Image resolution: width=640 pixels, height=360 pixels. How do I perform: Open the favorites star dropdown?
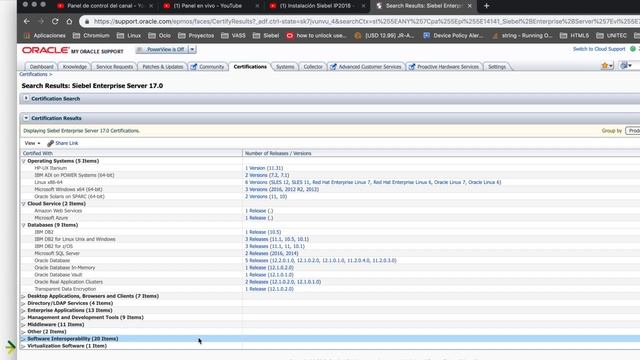(607, 66)
